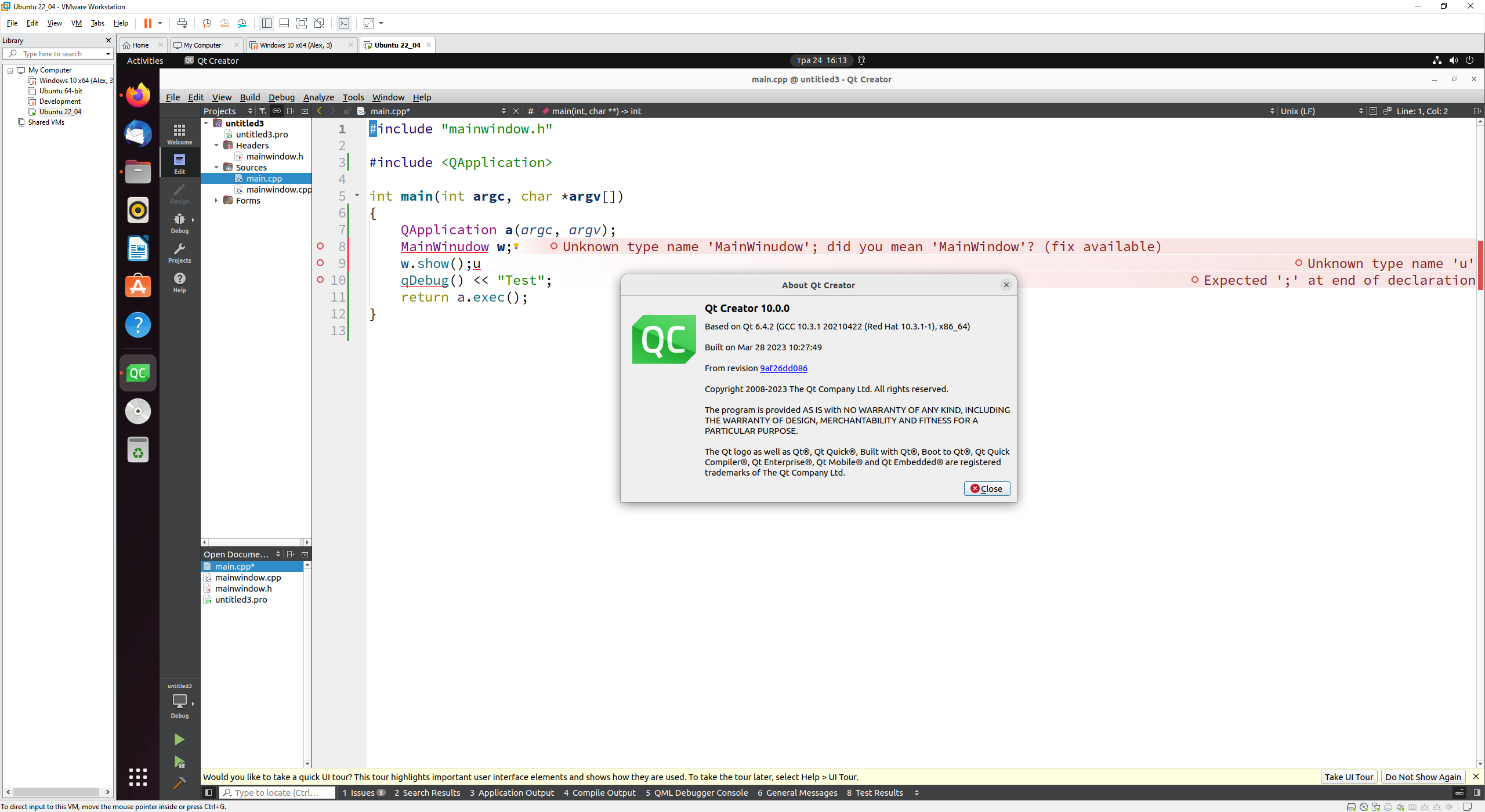Open the Build menu
1485x812 pixels.
point(250,97)
